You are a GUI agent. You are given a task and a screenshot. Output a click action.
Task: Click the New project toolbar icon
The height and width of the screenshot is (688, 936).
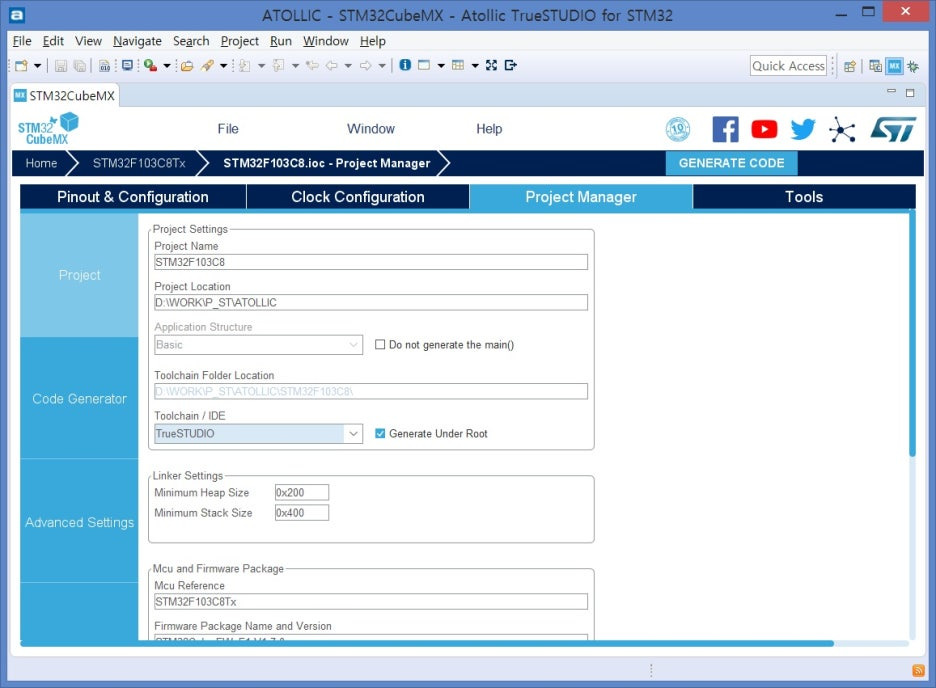tap(21, 65)
